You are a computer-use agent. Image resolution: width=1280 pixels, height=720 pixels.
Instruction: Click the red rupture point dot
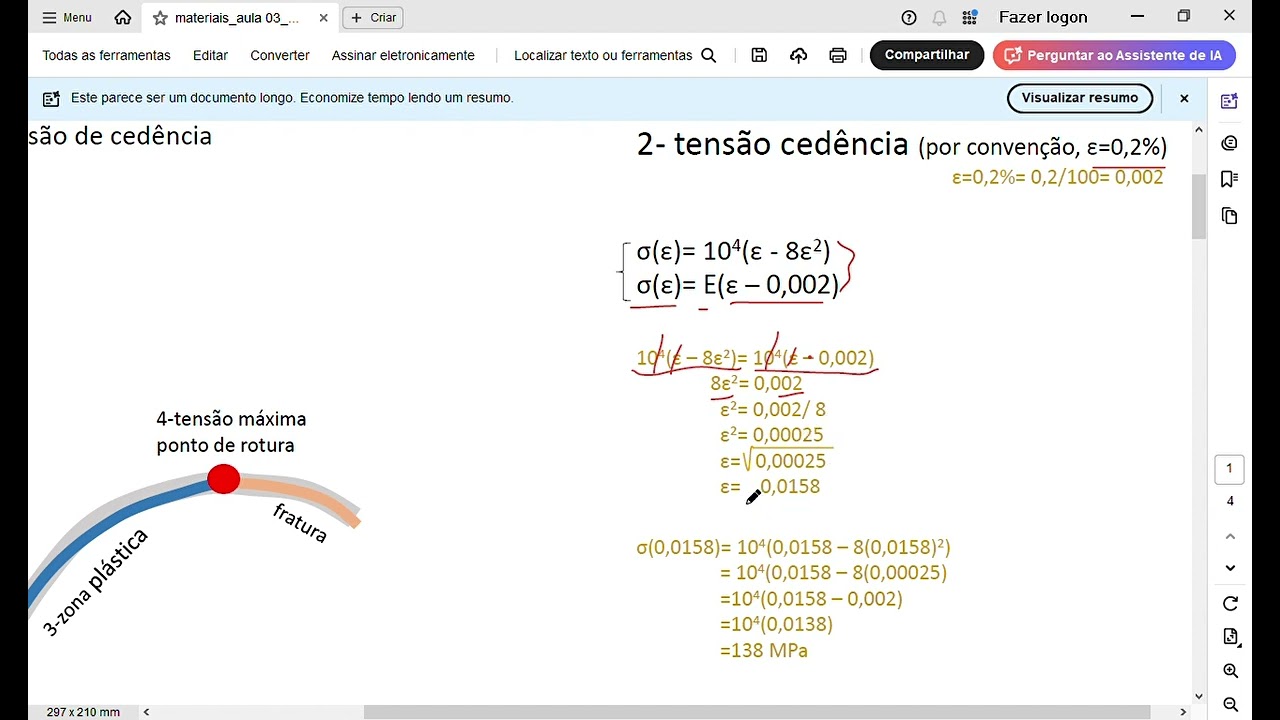tap(224, 479)
